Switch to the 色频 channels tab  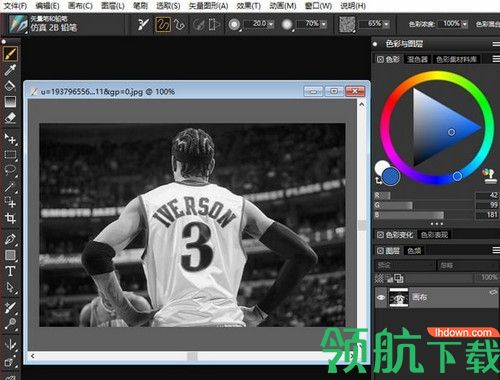click(x=414, y=250)
